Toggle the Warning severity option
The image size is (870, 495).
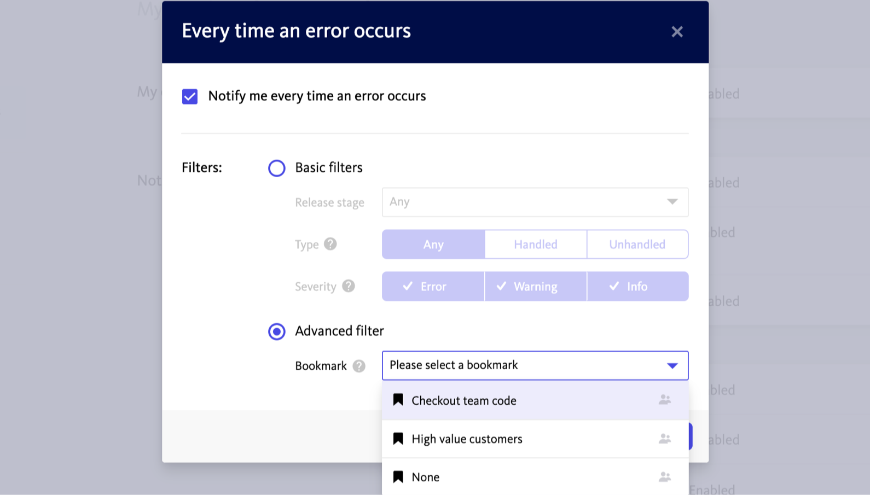pos(535,287)
